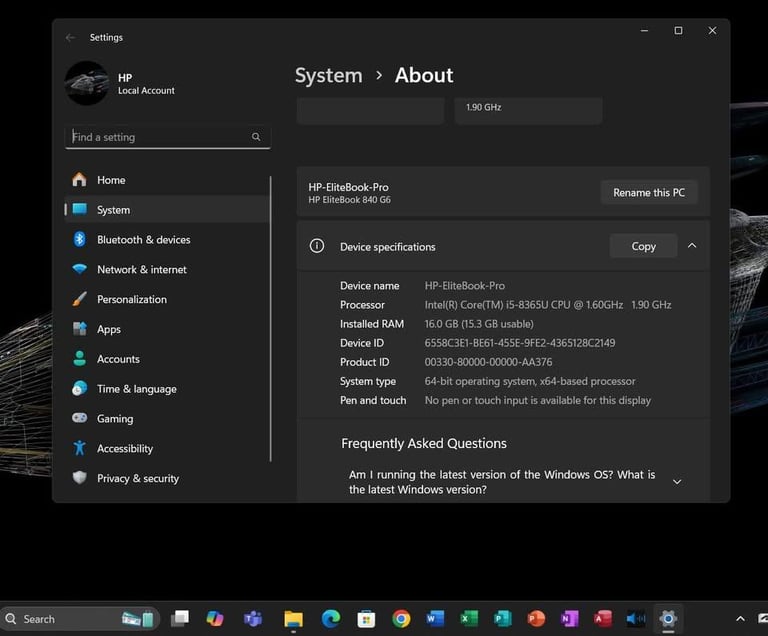Close the Settings window
Screen dimensions: 768x636
(712, 30)
